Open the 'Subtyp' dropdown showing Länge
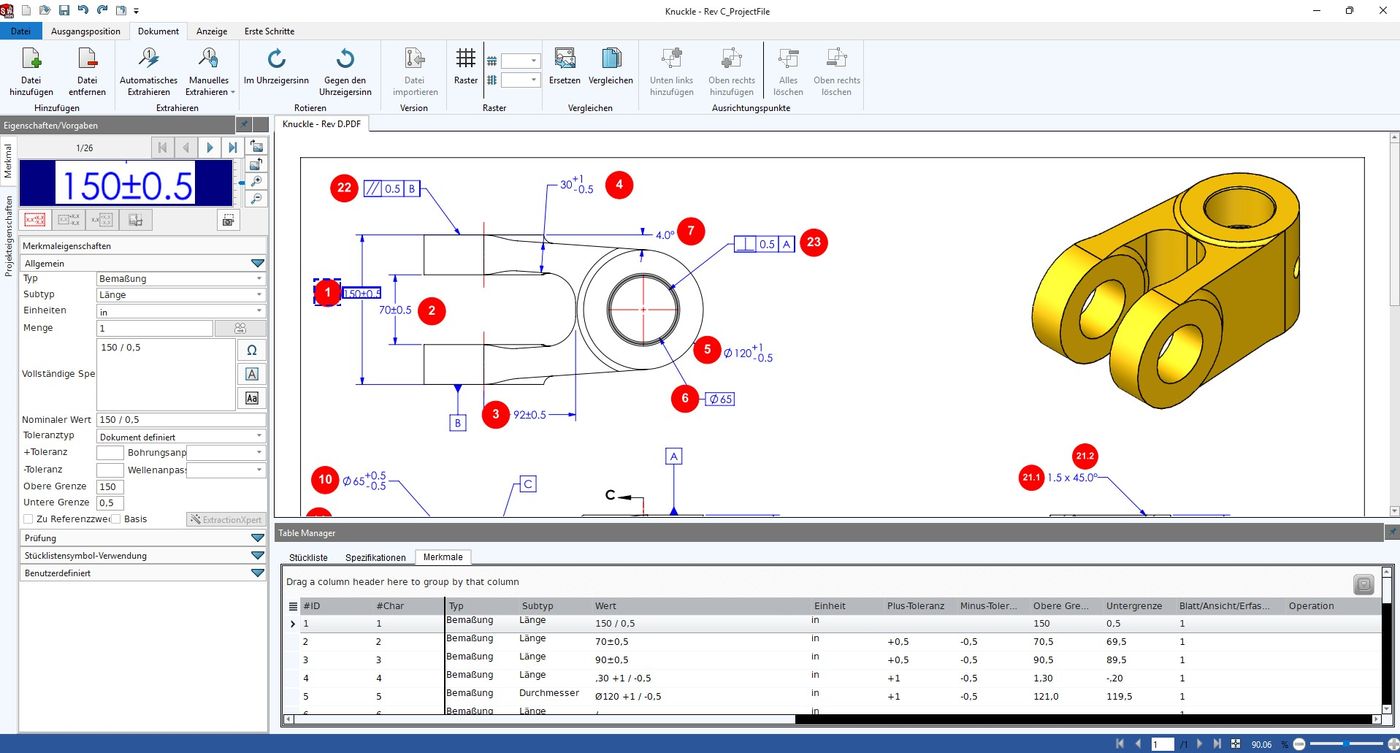 point(257,293)
